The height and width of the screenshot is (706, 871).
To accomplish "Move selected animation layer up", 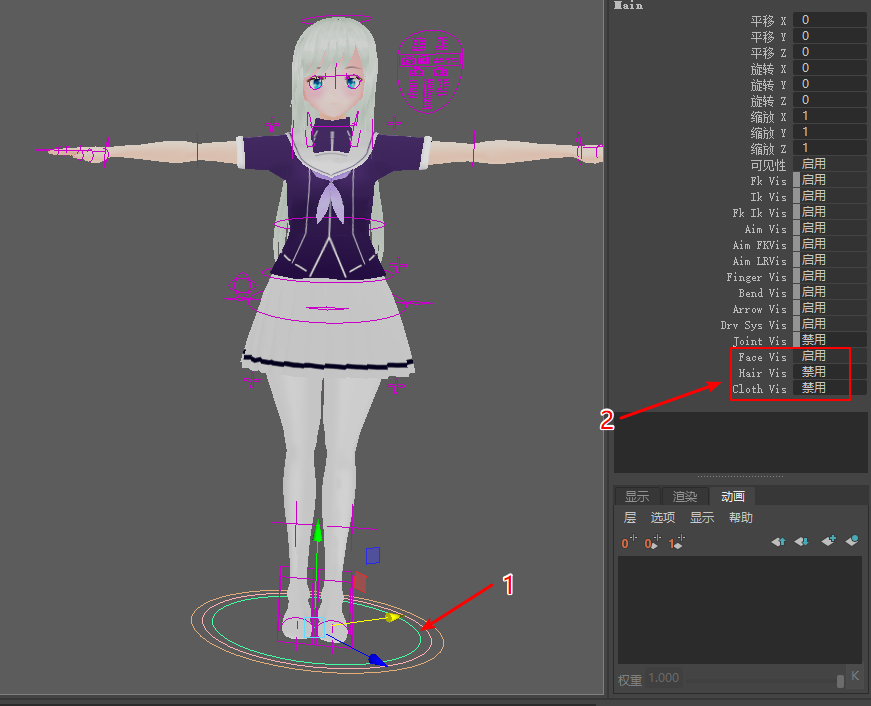I will [x=777, y=542].
